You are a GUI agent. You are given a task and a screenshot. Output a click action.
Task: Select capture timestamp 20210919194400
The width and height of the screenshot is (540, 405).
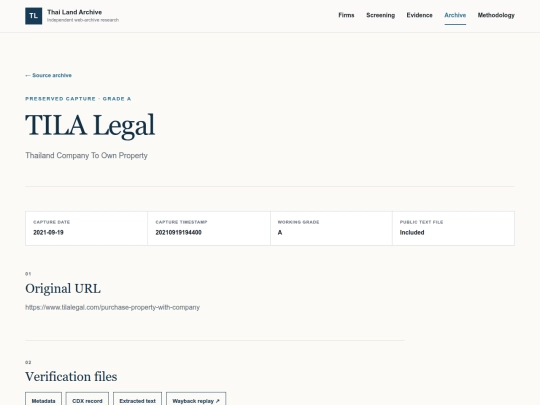tap(178, 232)
